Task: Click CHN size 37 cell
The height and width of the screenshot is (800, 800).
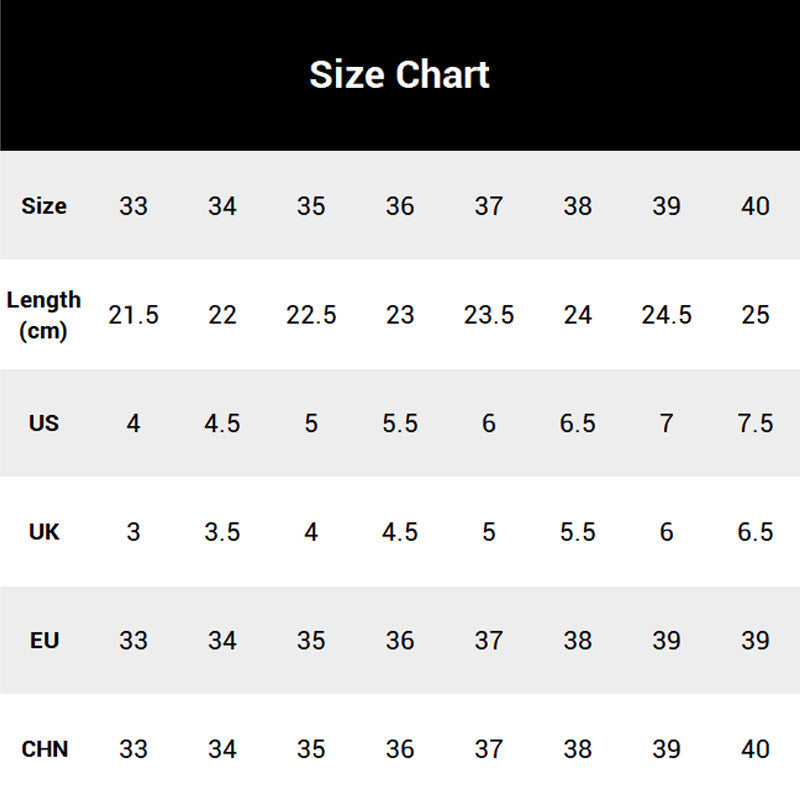Action: [489, 748]
